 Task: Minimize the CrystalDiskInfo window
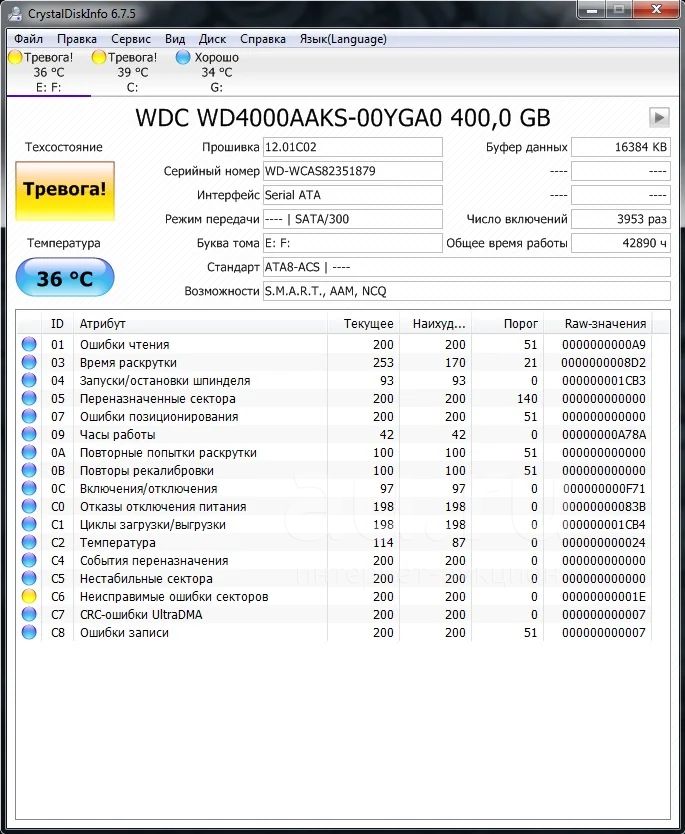(593, 9)
